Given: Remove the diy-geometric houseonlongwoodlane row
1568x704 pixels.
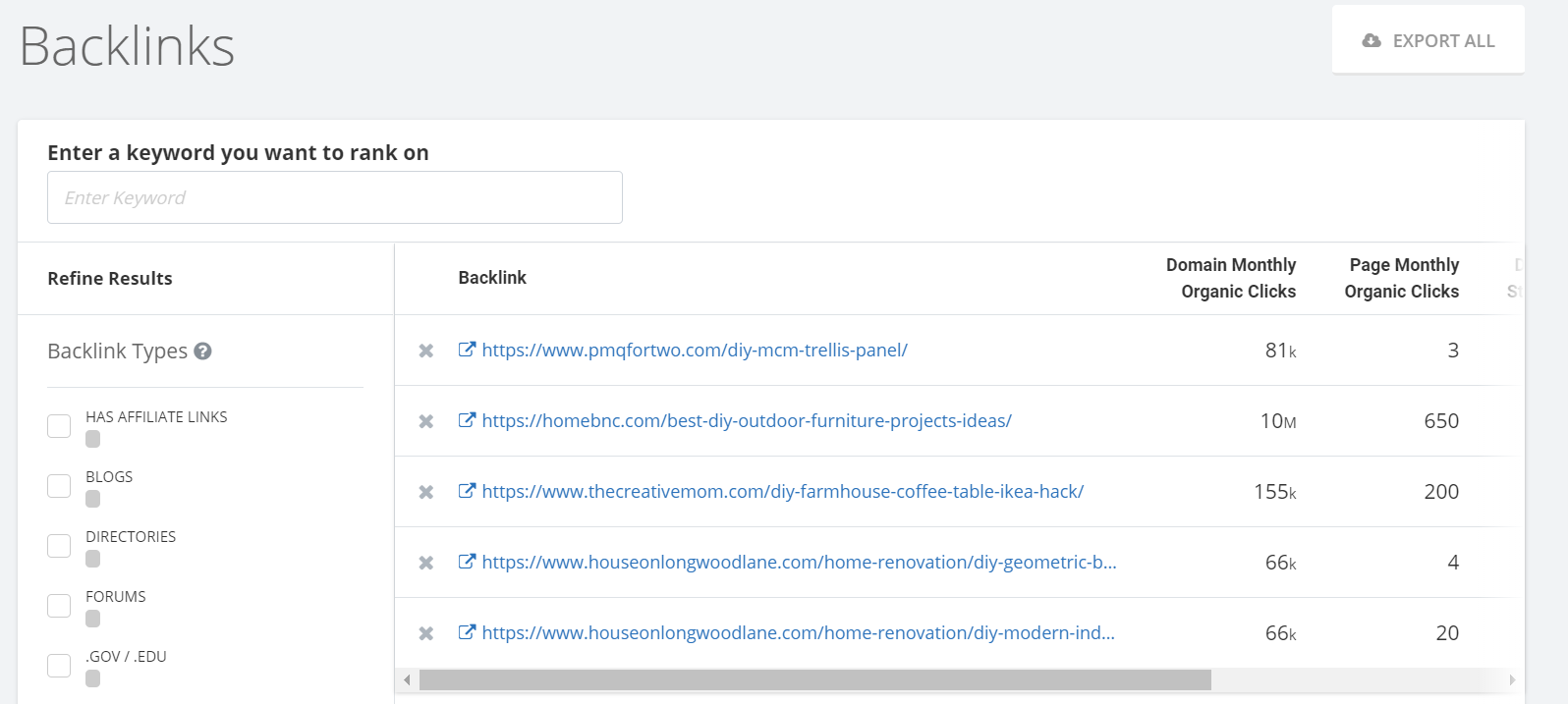Looking at the screenshot, I should click(x=426, y=563).
